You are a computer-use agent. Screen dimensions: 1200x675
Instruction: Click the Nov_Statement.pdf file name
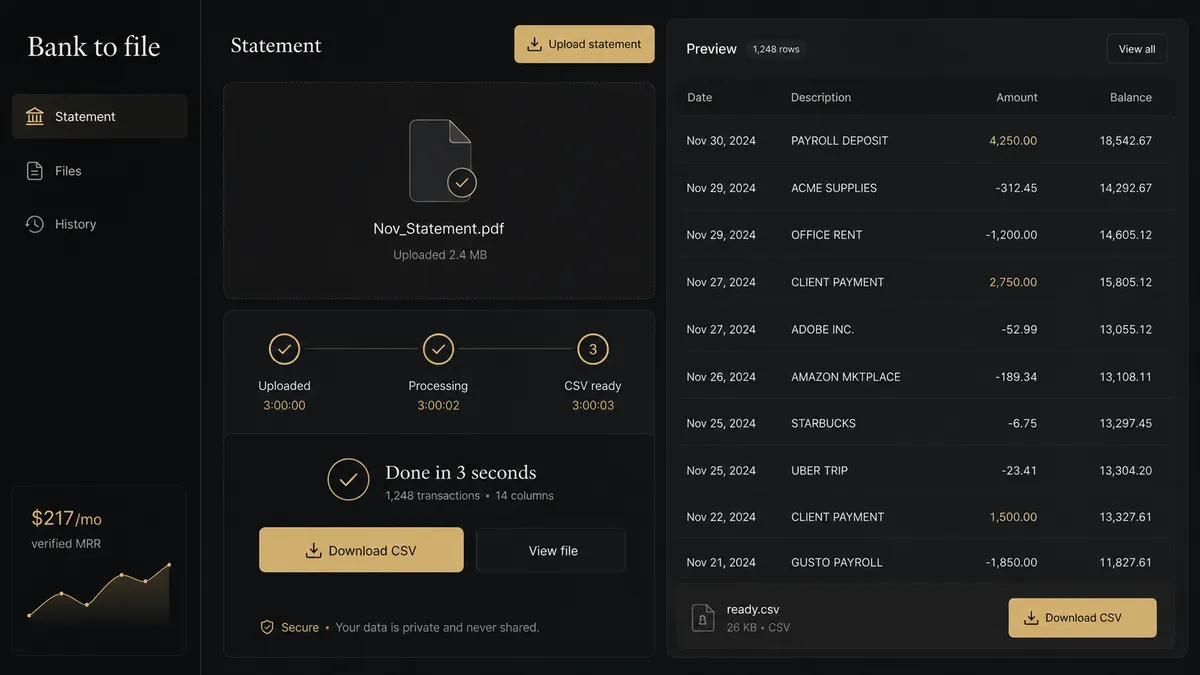click(x=438, y=228)
